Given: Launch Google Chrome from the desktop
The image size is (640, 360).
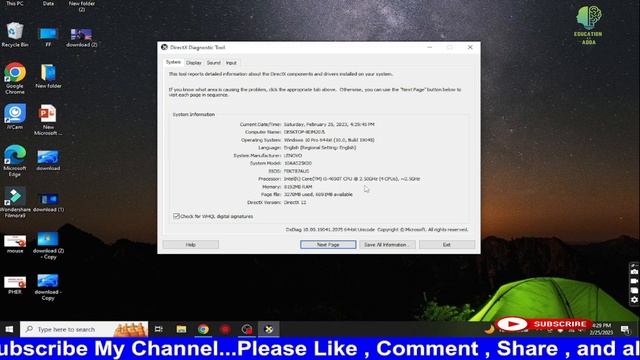Looking at the screenshot, I should pyautogui.click(x=15, y=78).
